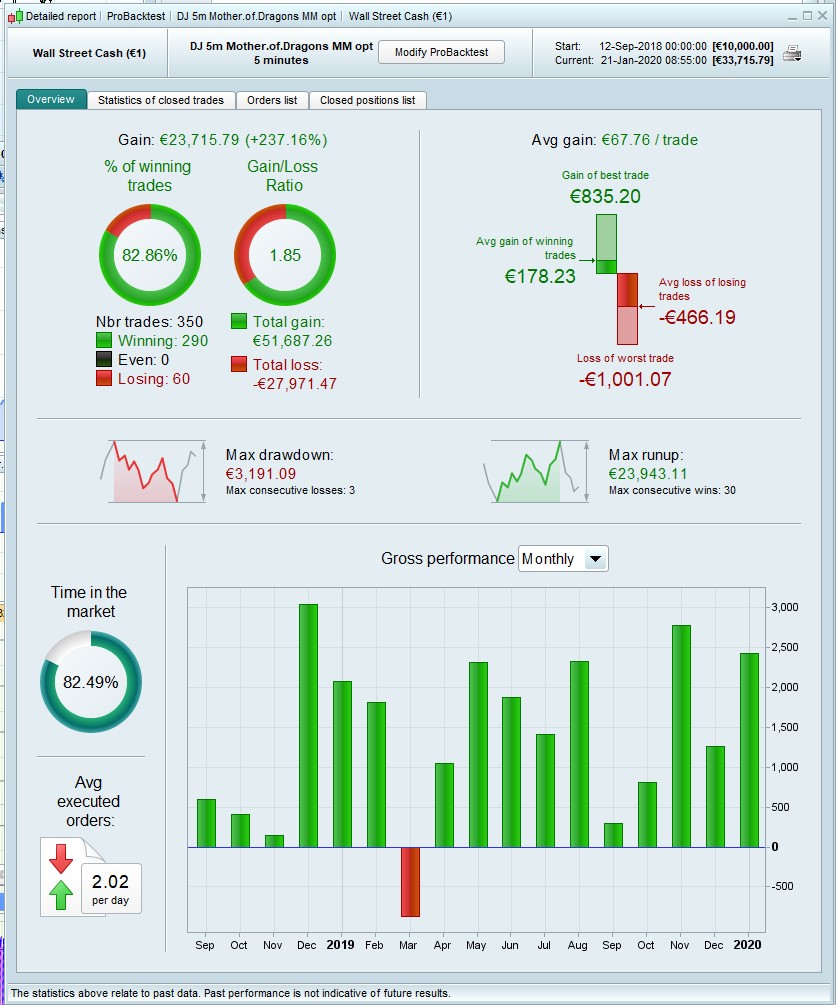Image resolution: width=836 pixels, height=1005 pixels.
Task: Click the 2020 January performance bar
Action: click(x=749, y=751)
